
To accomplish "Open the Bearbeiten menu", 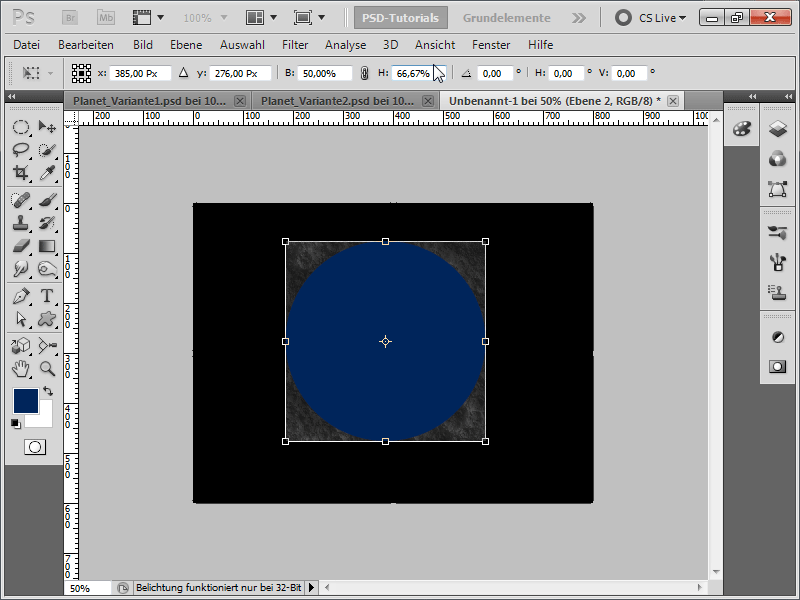I will 86,45.
